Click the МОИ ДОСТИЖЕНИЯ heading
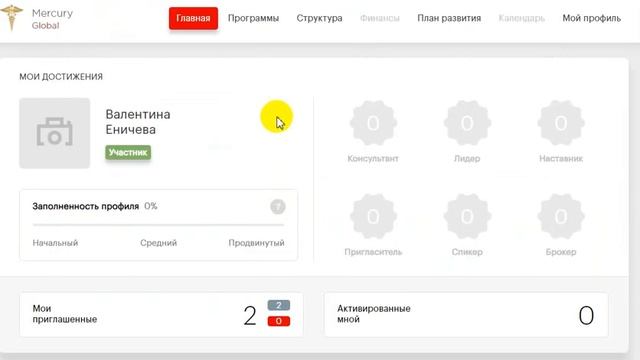This screenshot has width=640, height=360. 61,77
